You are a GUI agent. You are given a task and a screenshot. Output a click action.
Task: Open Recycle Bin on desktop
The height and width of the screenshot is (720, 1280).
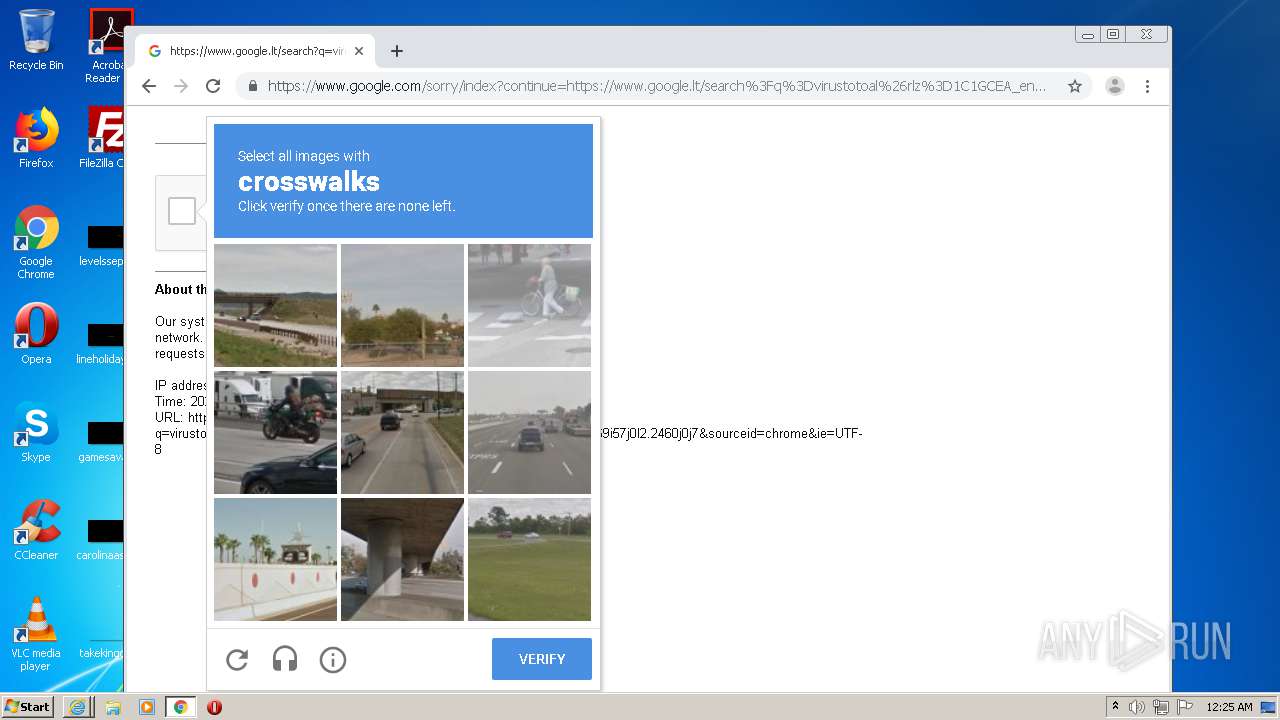click(x=36, y=40)
